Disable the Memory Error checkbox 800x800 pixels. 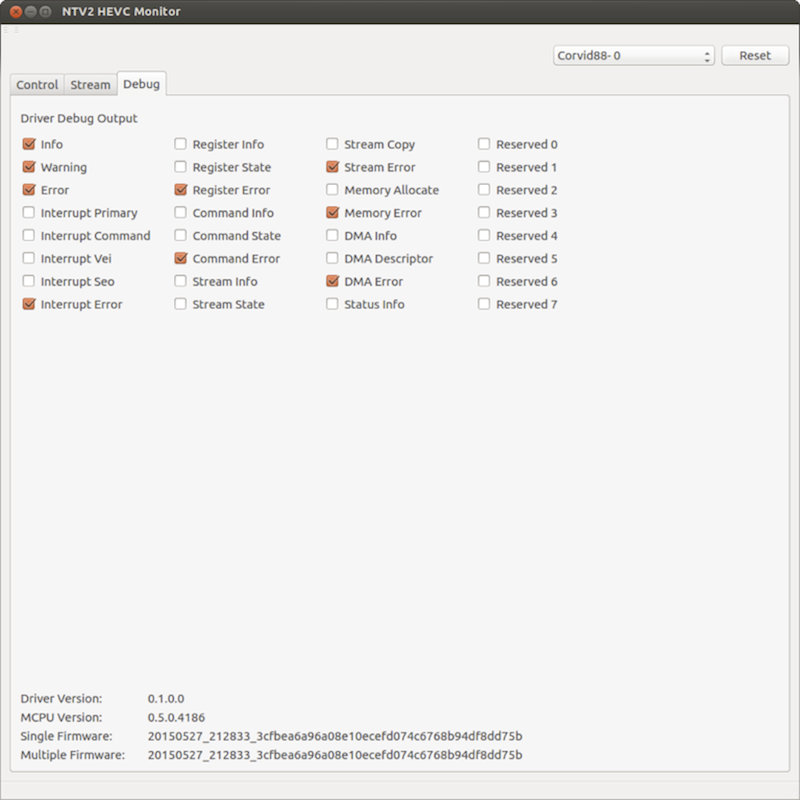coord(332,213)
